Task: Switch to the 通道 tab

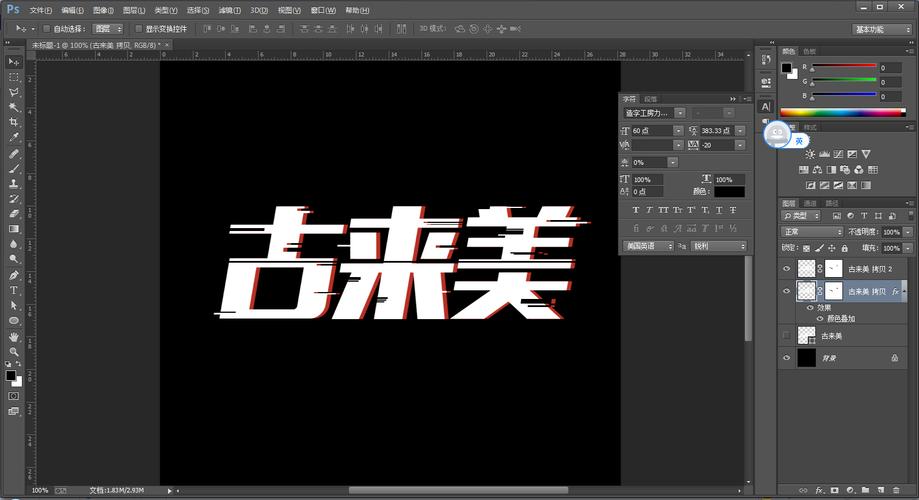Action: (x=810, y=203)
